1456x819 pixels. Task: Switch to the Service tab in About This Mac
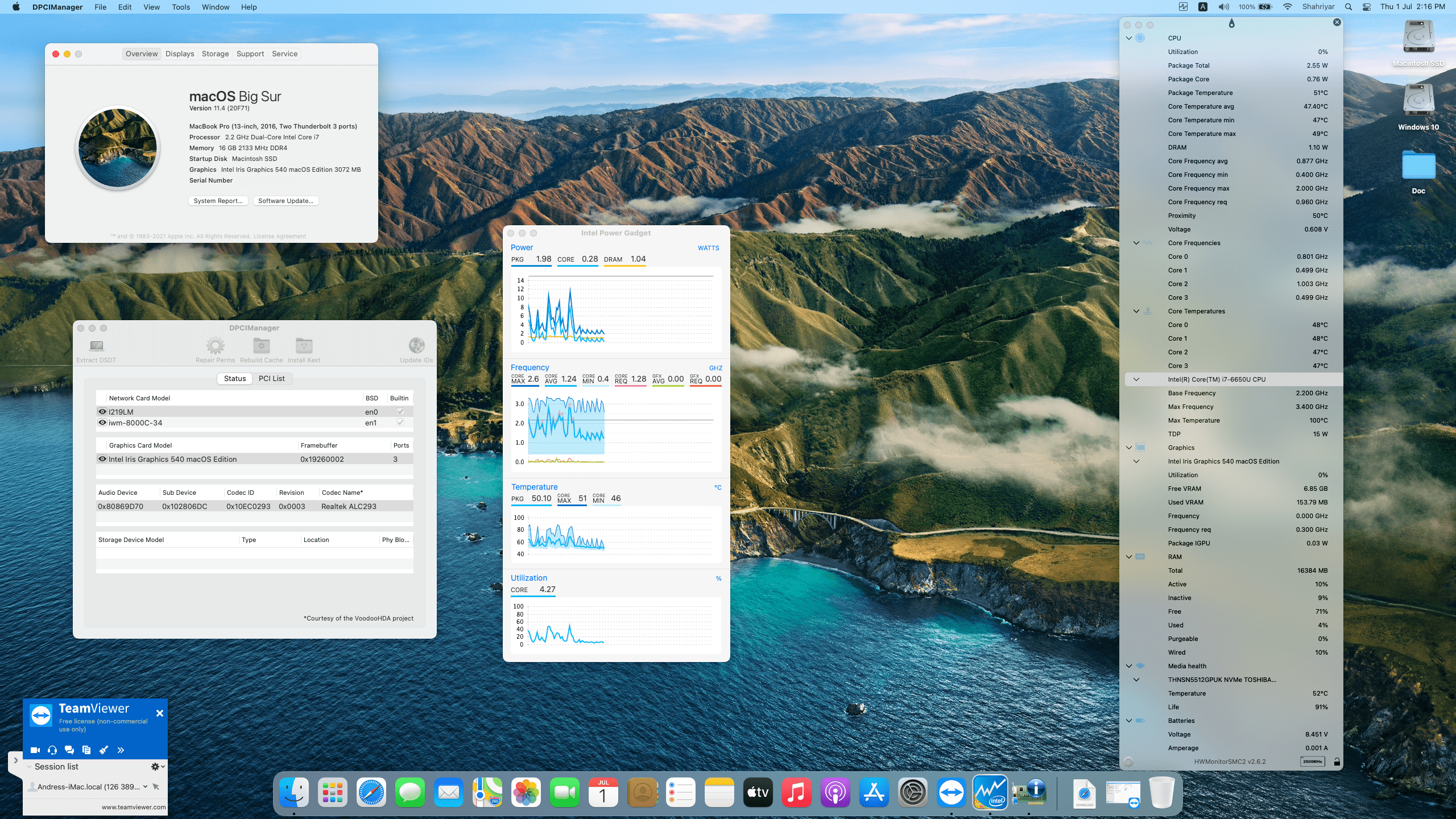point(284,54)
